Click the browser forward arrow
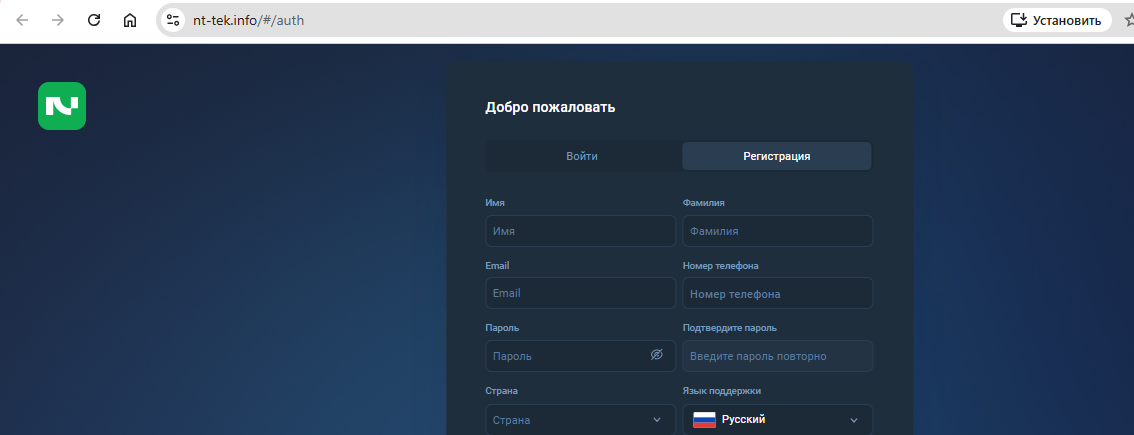The width and height of the screenshot is (1134, 435). click(x=58, y=20)
